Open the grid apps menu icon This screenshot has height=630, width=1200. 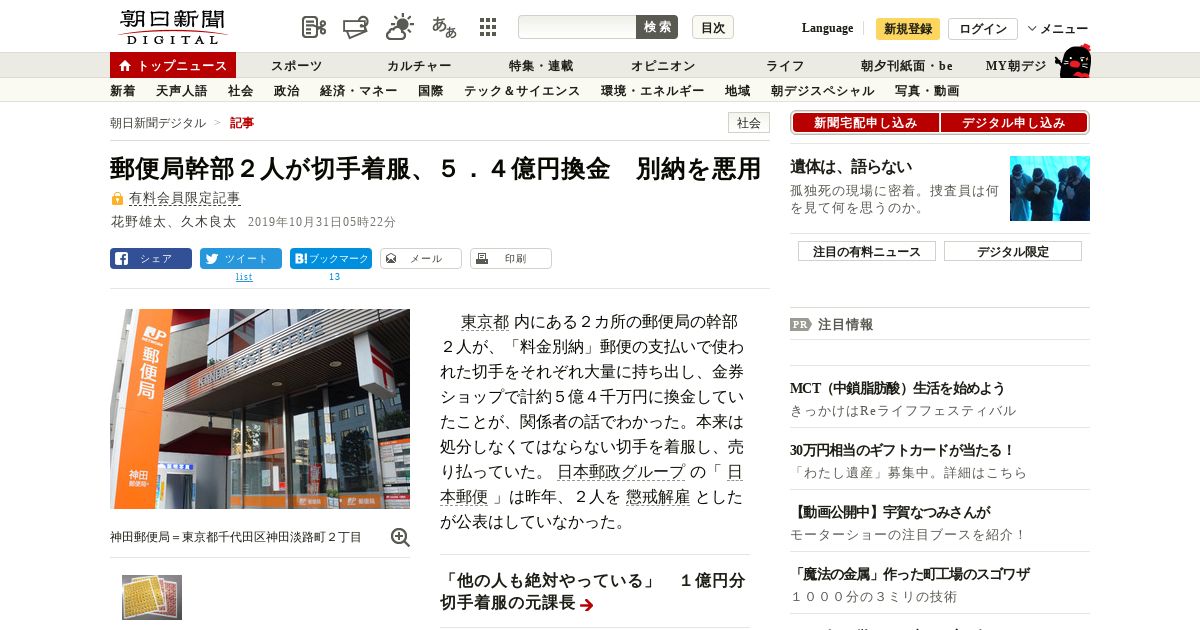(488, 27)
